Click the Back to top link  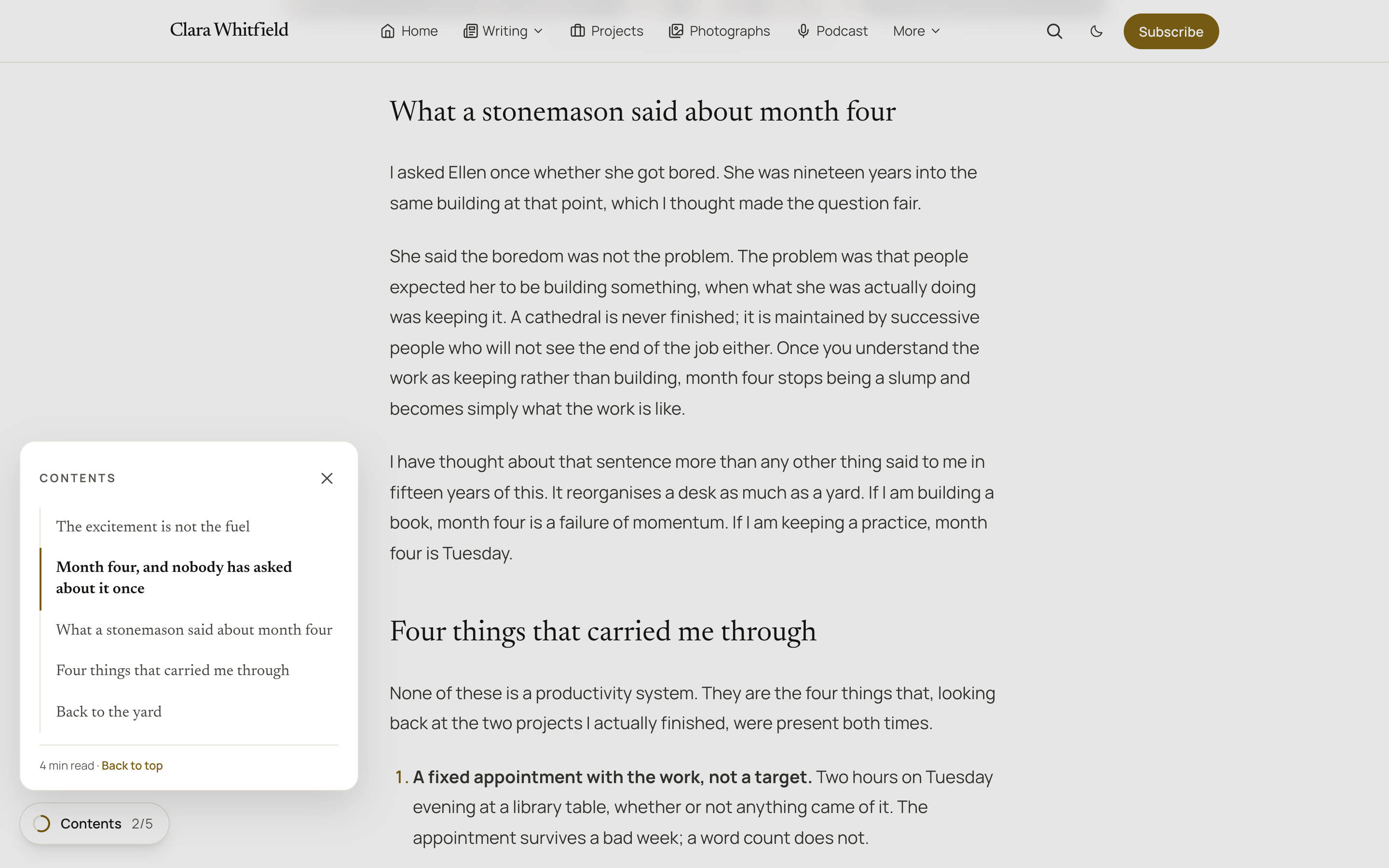[132, 765]
